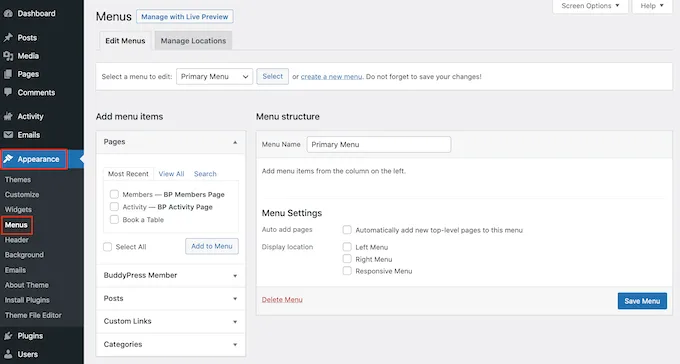The width and height of the screenshot is (680, 364).
Task: Click the Posts pushpin icon
Action: click(8, 38)
